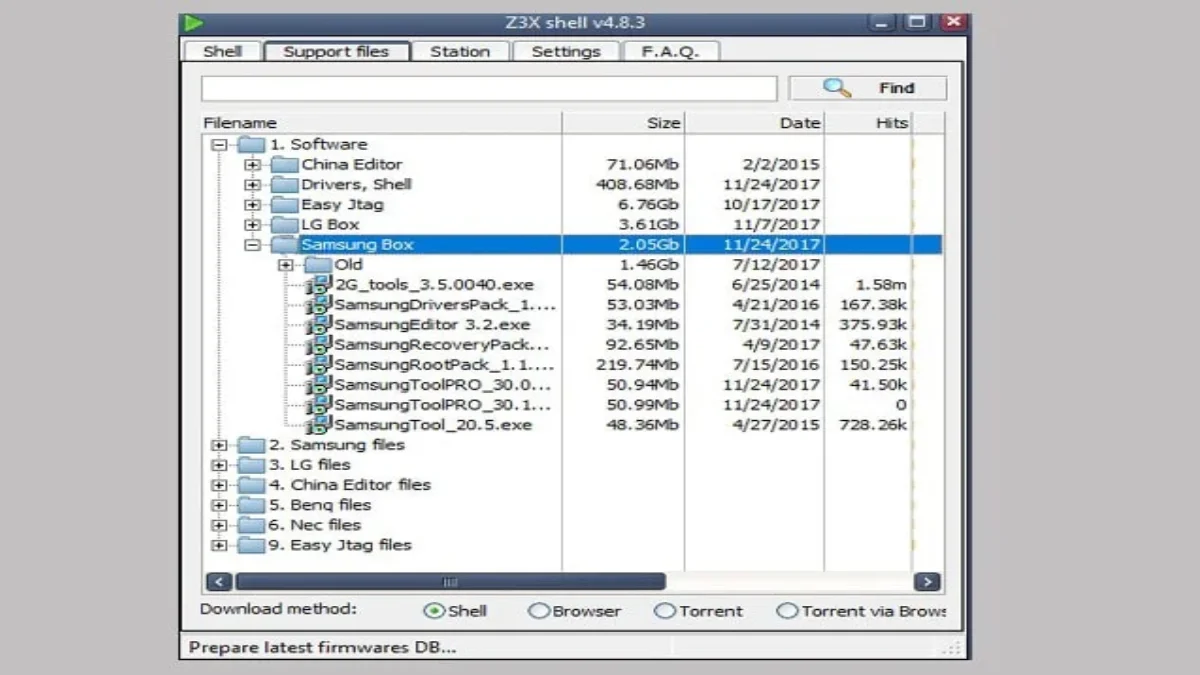This screenshot has height=675, width=1200.
Task: Select the 9. Easy Jtag files folder icon
Action: coord(251,545)
